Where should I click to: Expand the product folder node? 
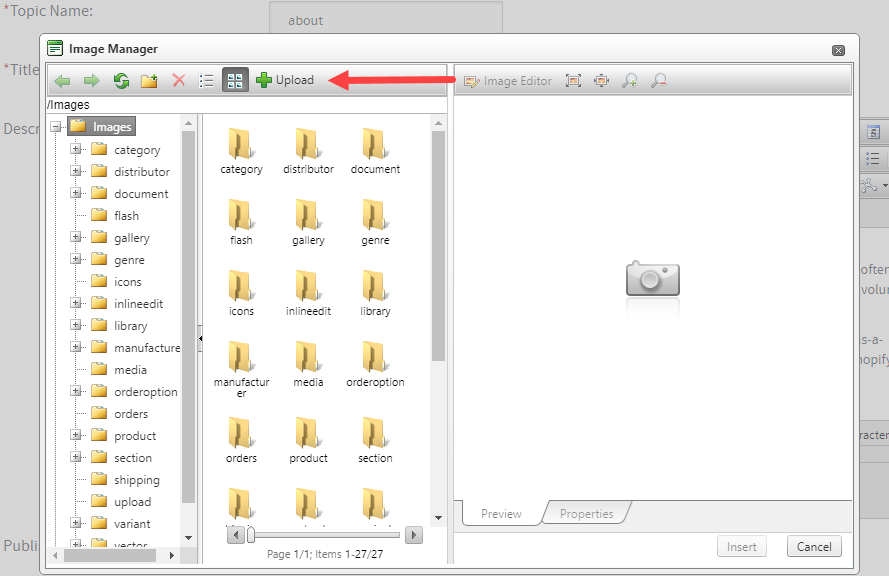(x=78, y=435)
